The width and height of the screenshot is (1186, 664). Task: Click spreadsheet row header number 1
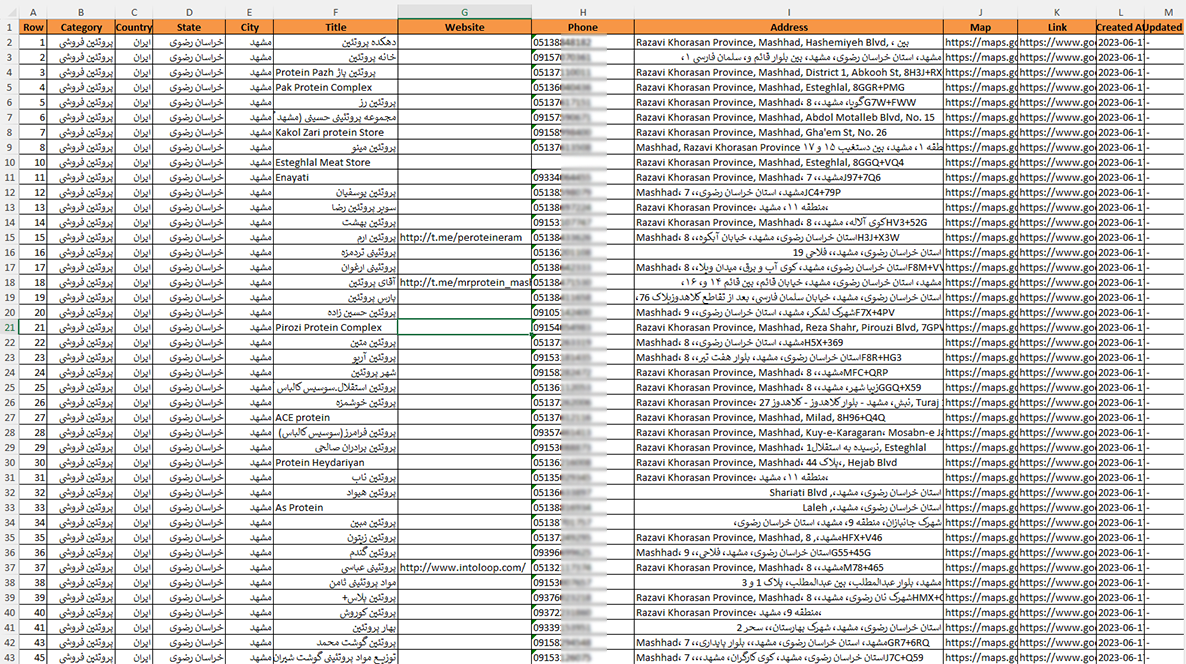[x=10, y=27]
